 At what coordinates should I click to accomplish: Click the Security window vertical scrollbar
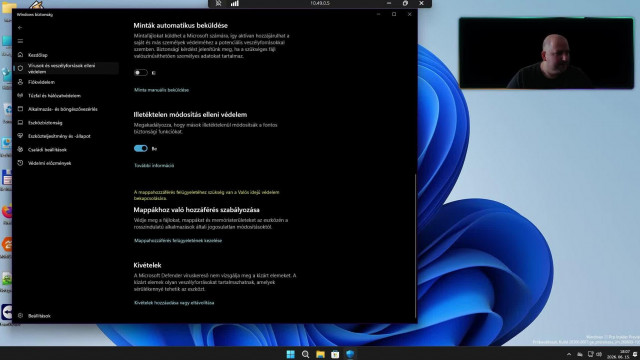click(416, 245)
